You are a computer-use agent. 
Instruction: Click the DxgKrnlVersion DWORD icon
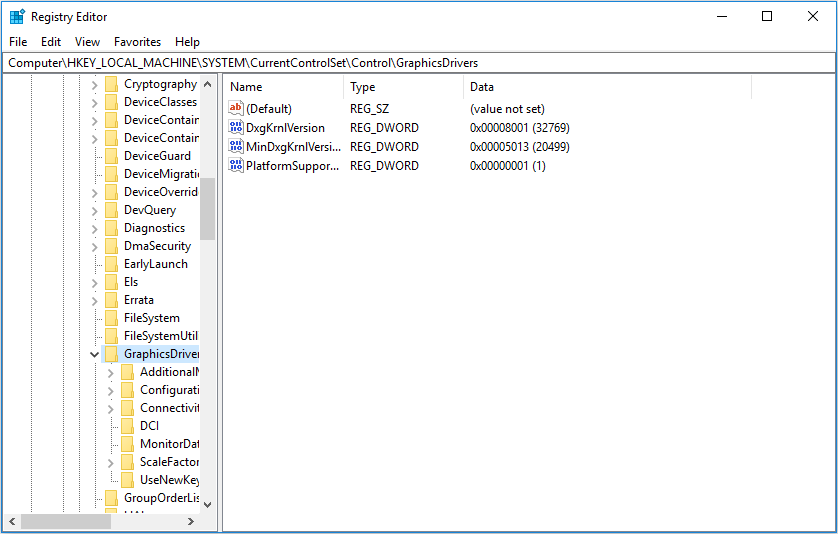coord(236,127)
